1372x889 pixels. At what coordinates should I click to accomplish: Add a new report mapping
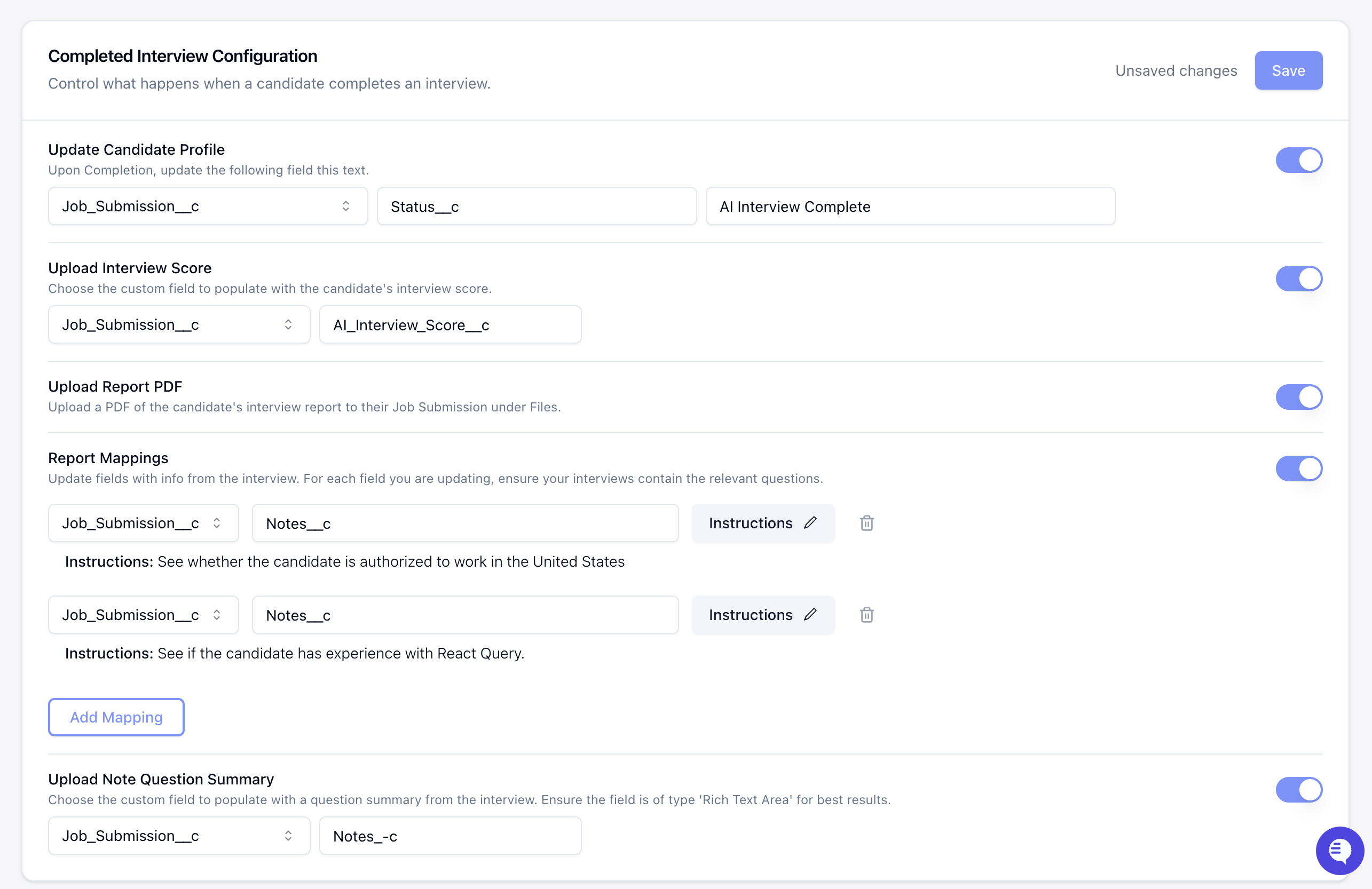116,717
